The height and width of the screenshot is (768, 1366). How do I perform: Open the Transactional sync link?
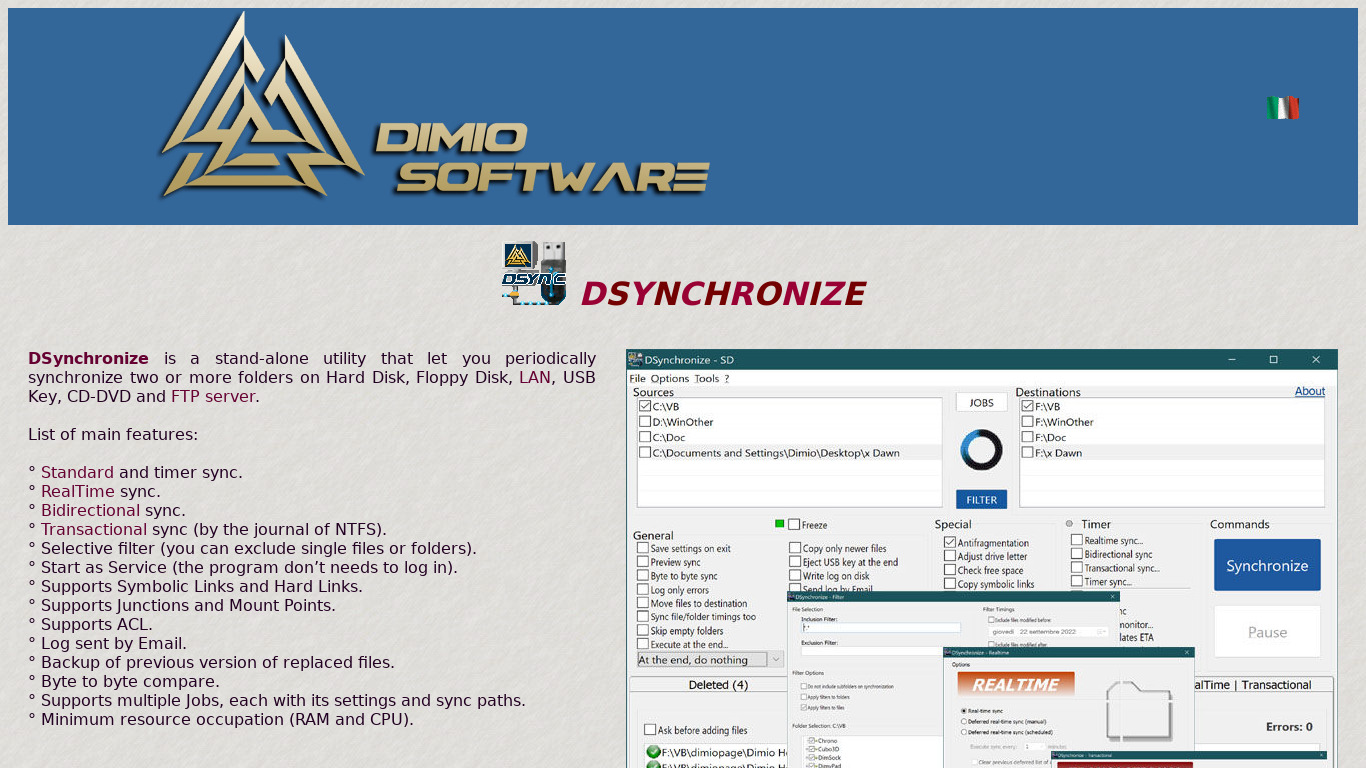click(94, 529)
